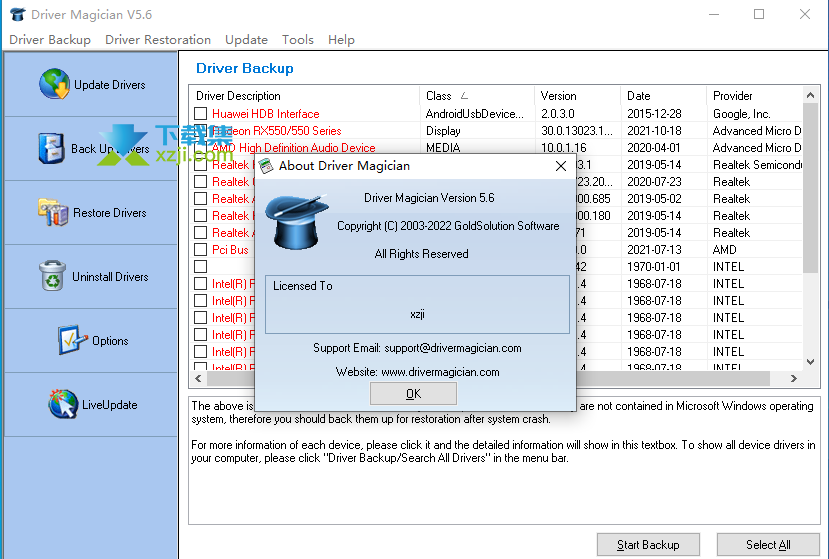This screenshot has width=829, height=559.
Task: Sort by the Version column header
Action: click(x=577, y=96)
